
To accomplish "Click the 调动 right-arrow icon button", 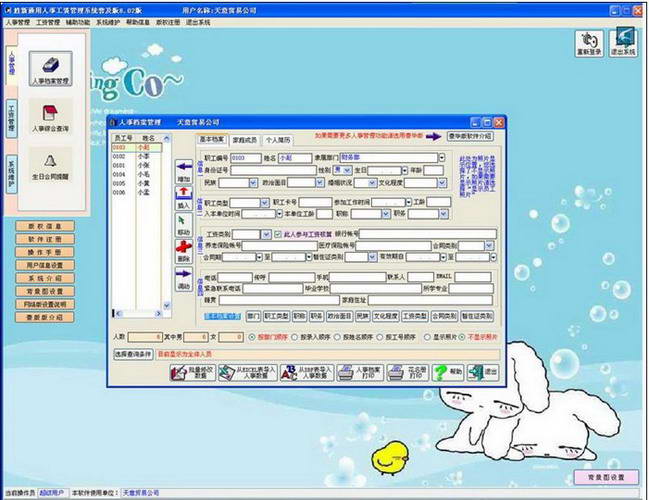I will [184, 279].
